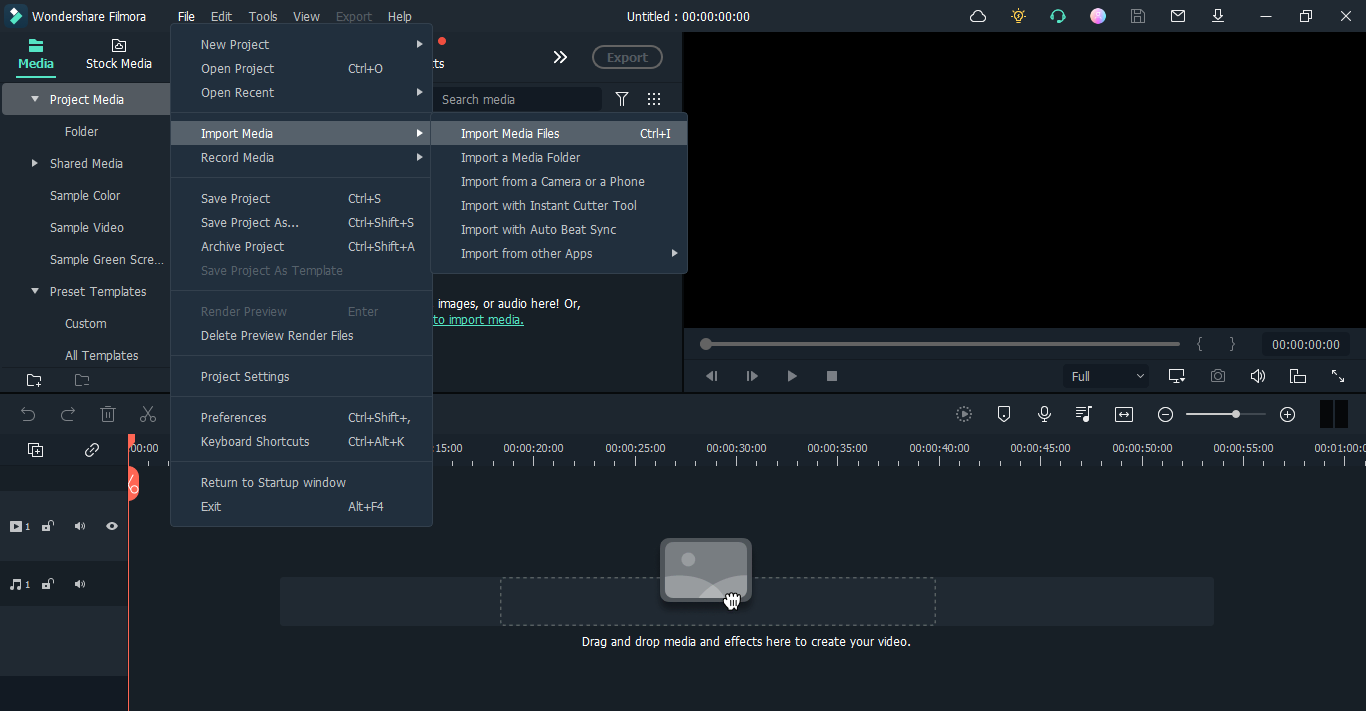Open Project Settings from File menu

pos(301,376)
